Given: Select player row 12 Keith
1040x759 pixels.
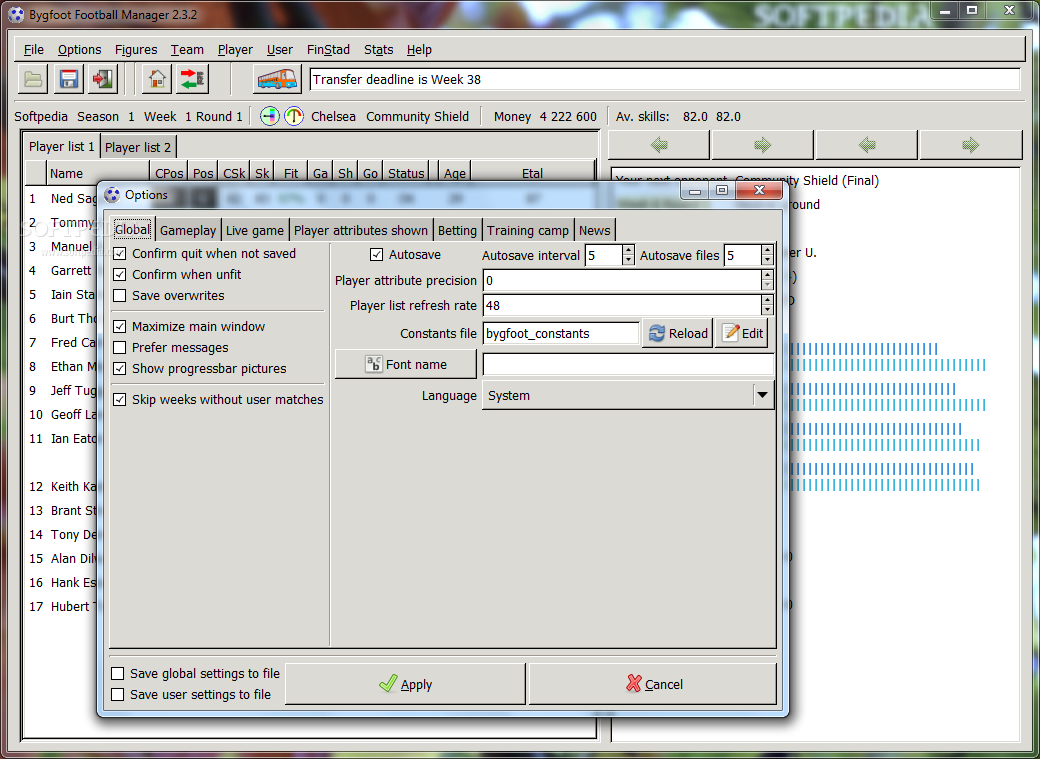Looking at the screenshot, I should coord(64,486).
